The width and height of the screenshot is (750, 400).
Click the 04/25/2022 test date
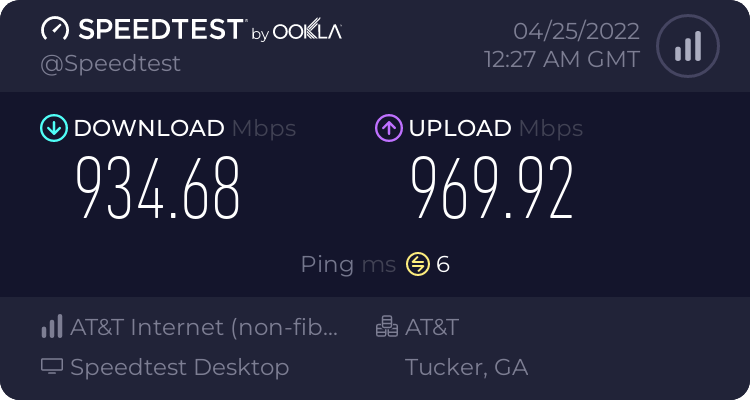pos(576,30)
